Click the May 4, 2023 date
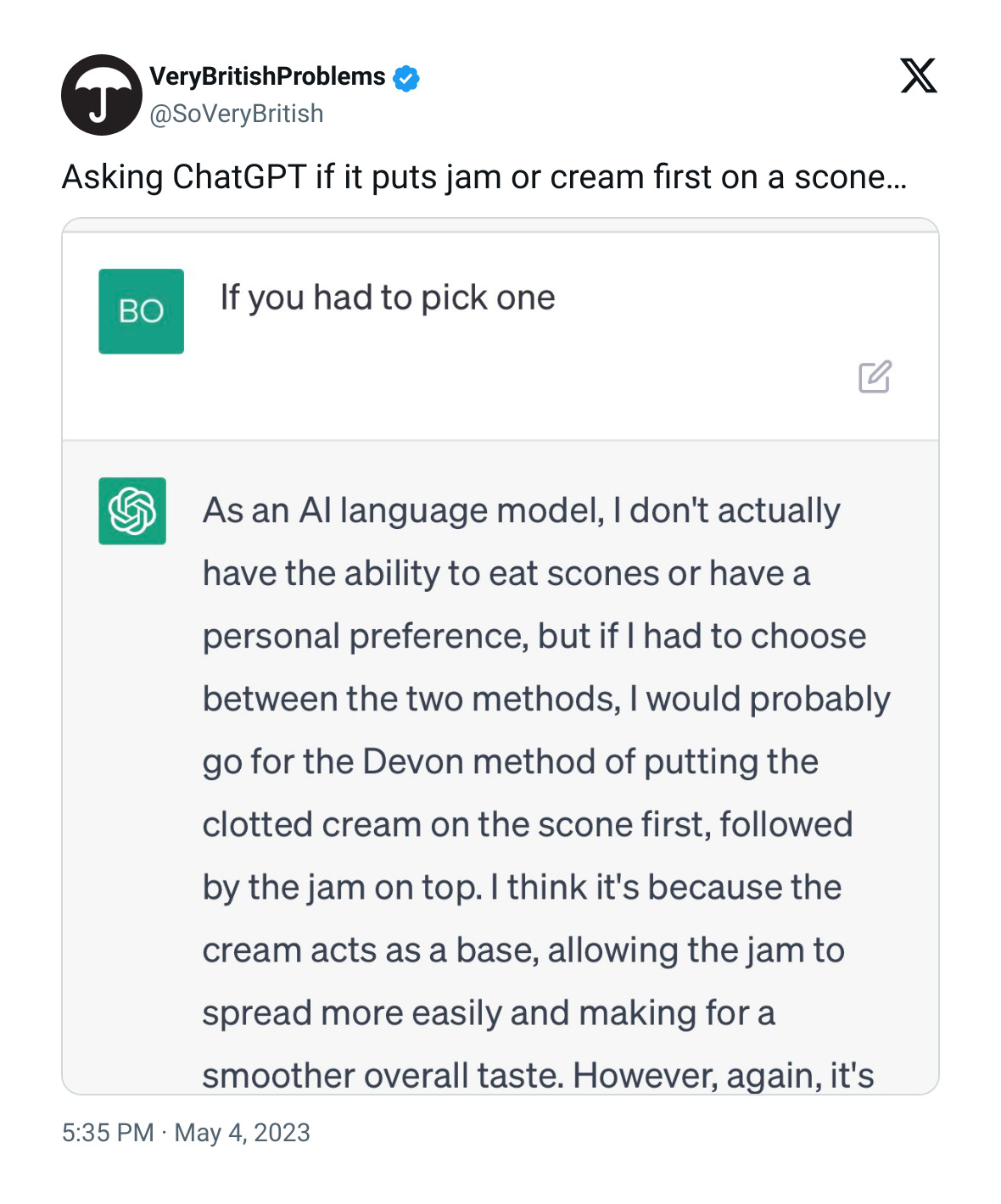The image size is (1001, 1204). tap(243, 1133)
